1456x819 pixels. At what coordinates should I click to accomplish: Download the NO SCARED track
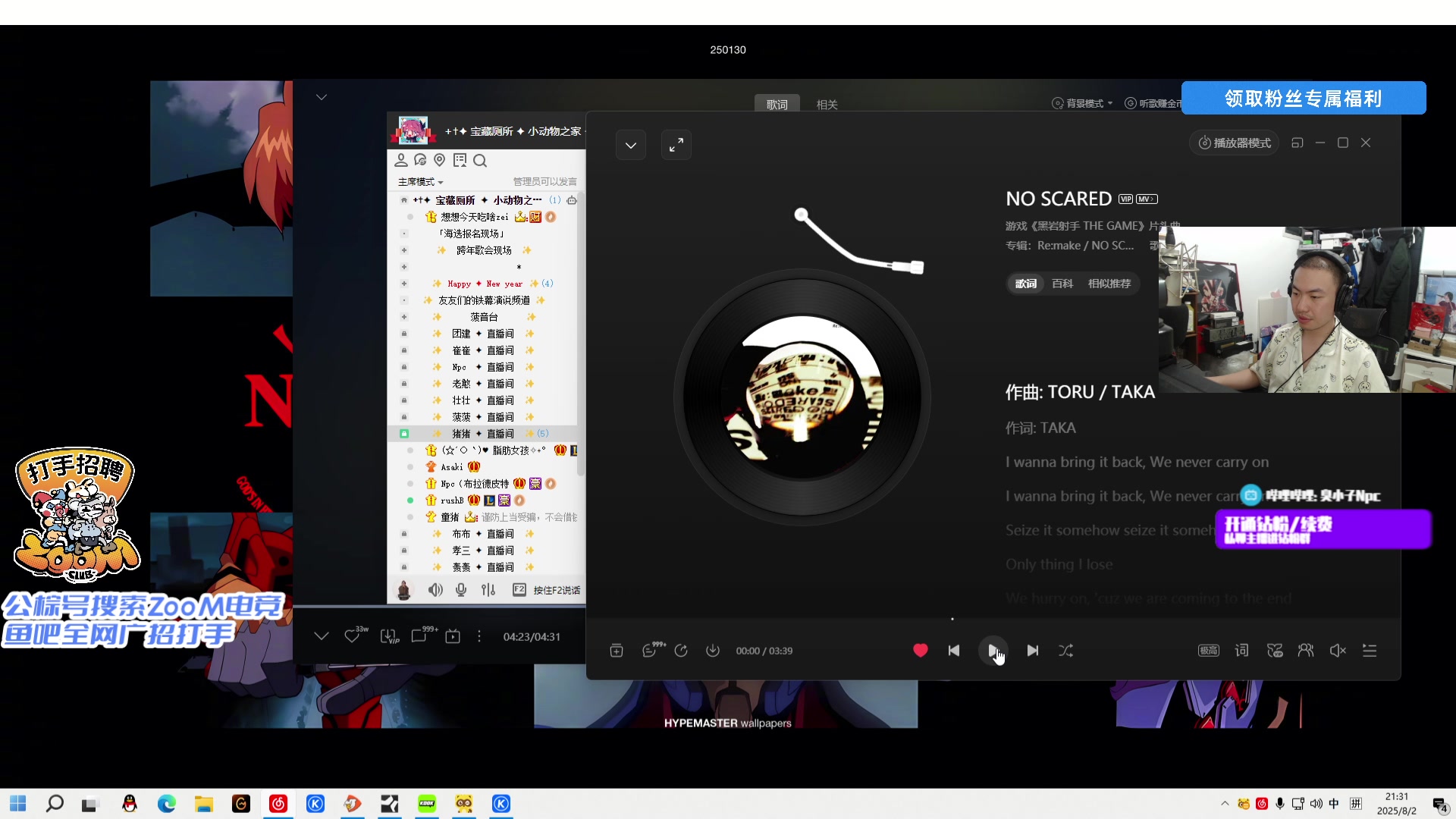pos(713,651)
